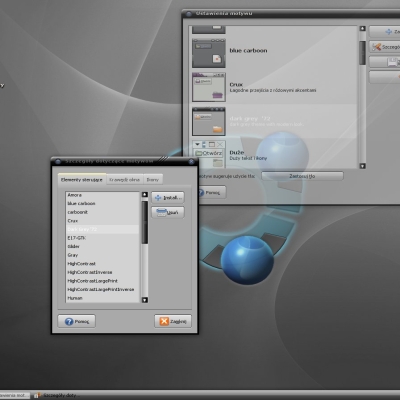Select the Crux theme thumbnail
This screenshot has width=400, height=400.
click(x=209, y=87)
